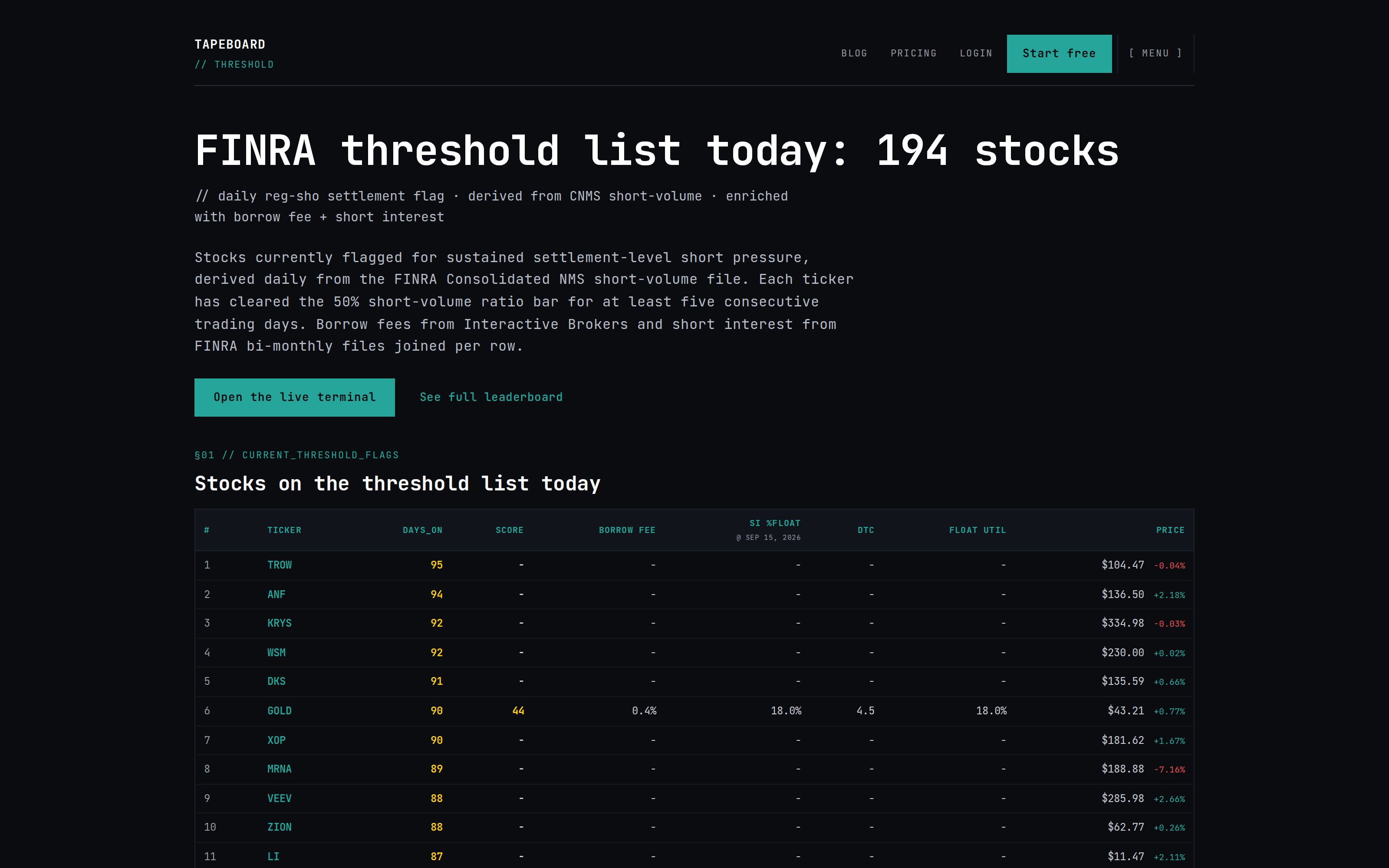Viewport: 1389px width, 868px height.
Task: Sort by the BORROW FEE column header
Action: point(627,530)
